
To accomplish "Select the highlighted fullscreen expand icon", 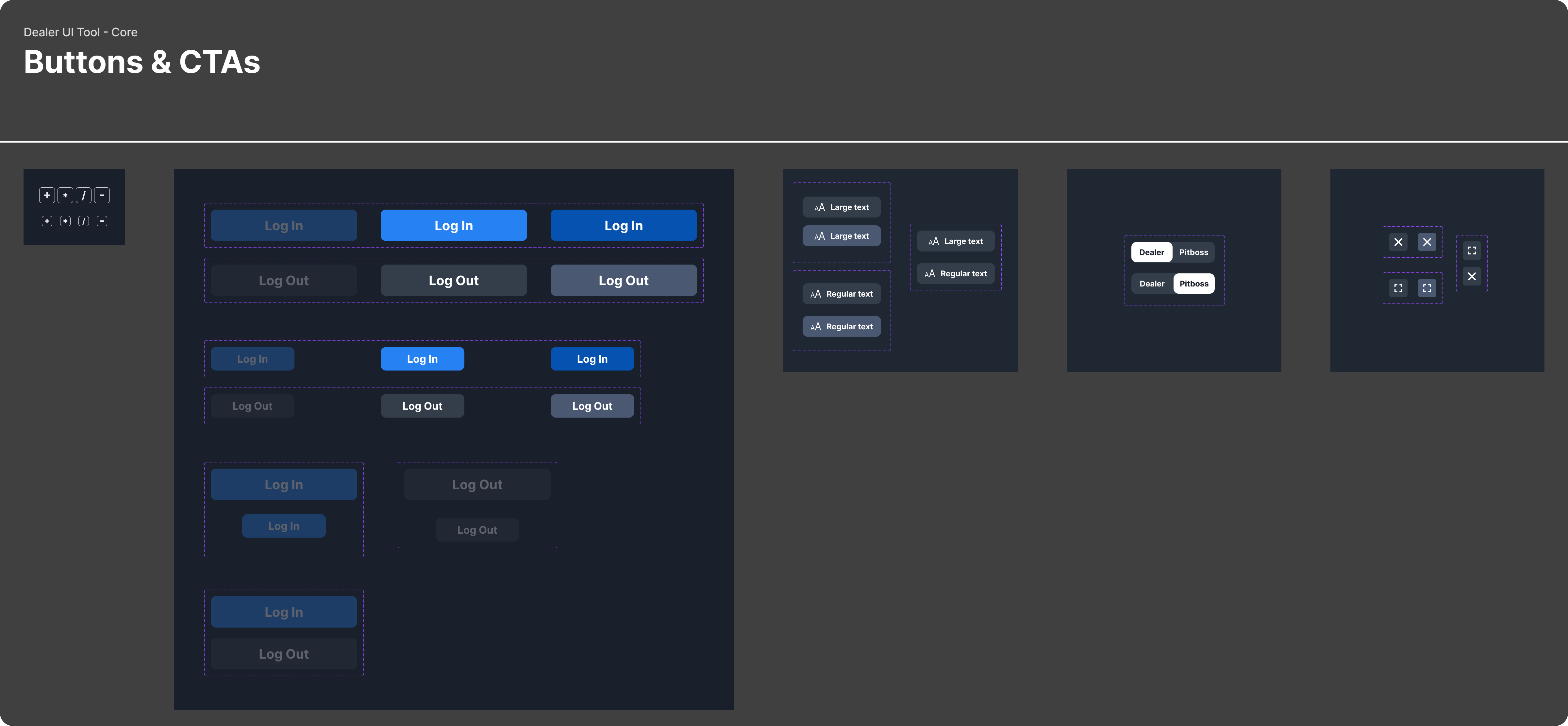I will [1427, 287].
